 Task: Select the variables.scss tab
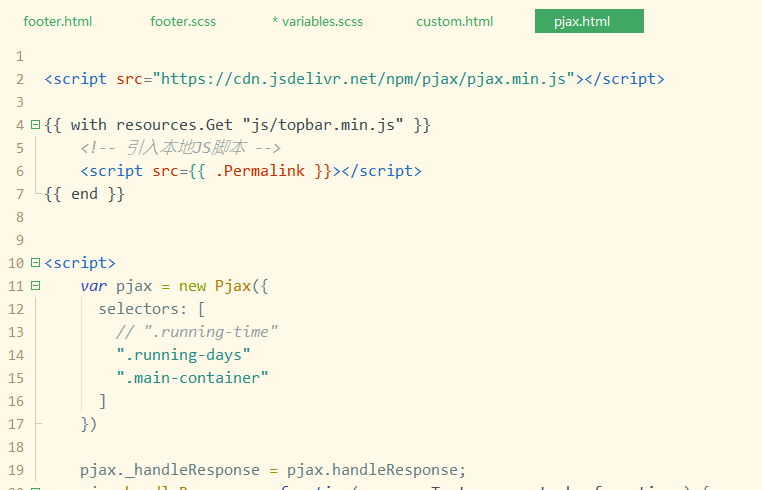[317, 21]
